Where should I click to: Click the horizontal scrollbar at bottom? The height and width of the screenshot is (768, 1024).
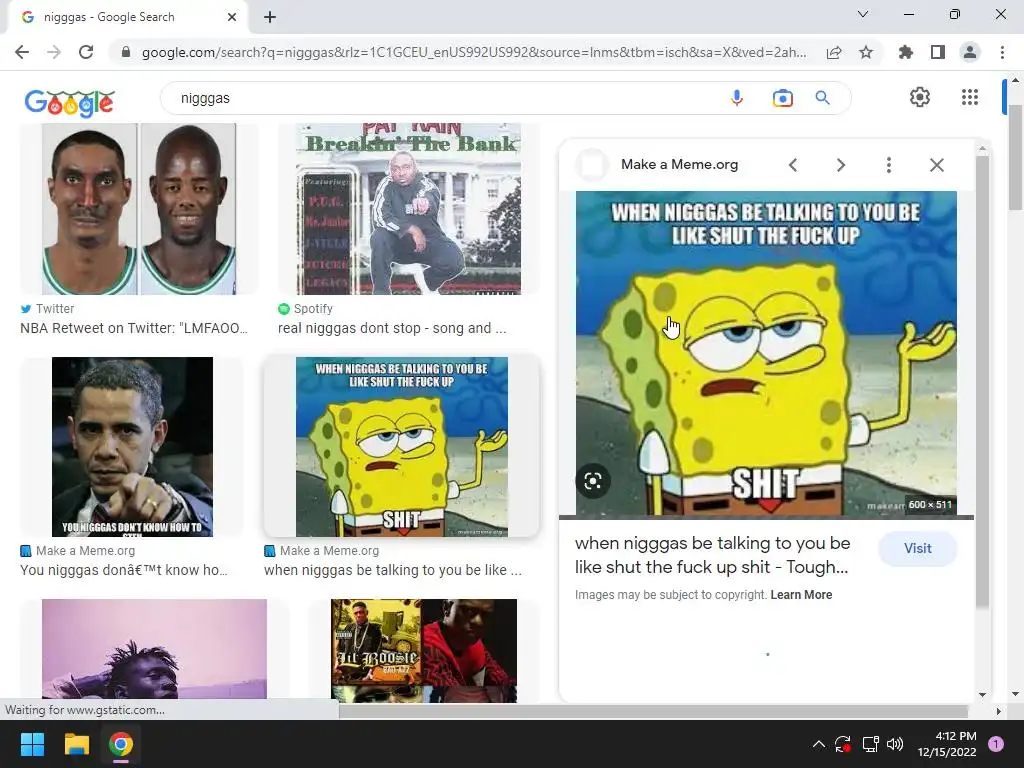click(653, 711)
